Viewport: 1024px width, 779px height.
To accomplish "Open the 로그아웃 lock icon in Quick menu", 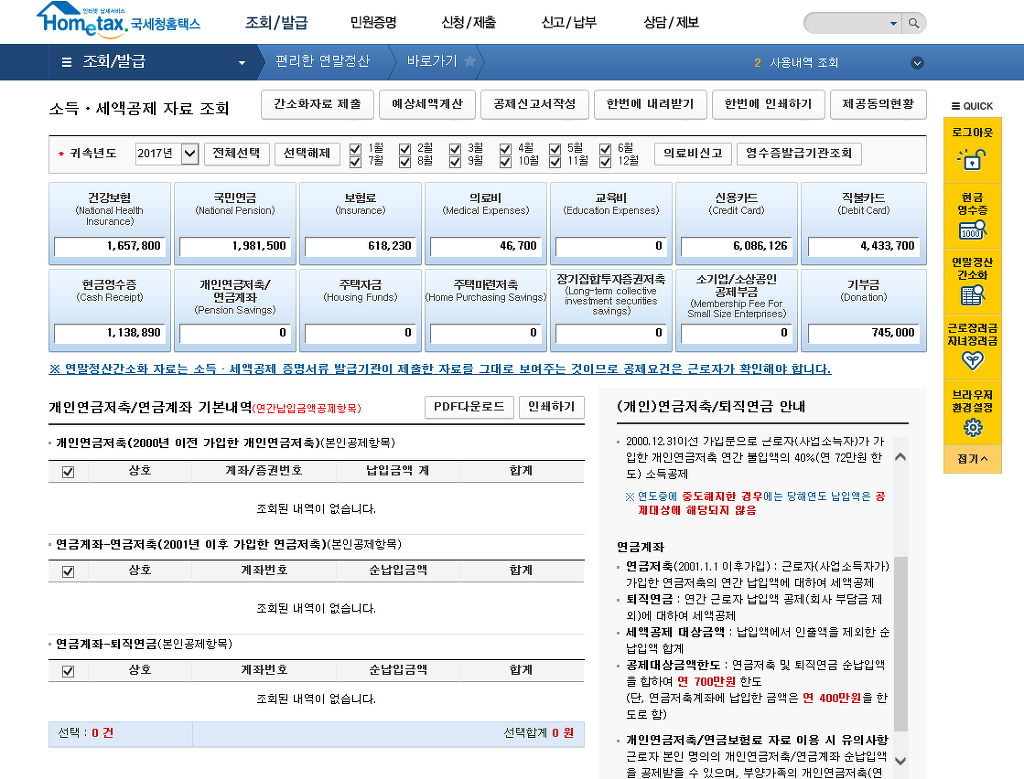I will (972, 158).
